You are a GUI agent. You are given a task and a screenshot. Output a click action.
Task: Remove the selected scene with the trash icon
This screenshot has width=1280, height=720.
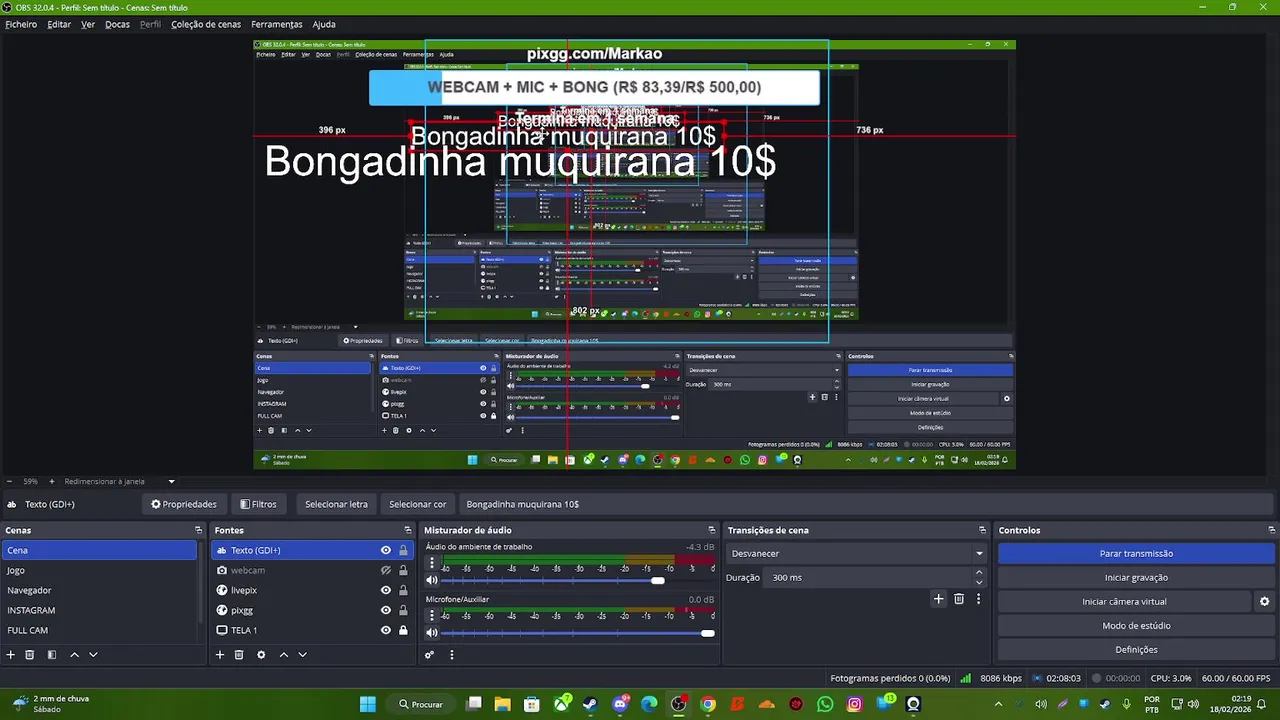click(x=30, y=655)
